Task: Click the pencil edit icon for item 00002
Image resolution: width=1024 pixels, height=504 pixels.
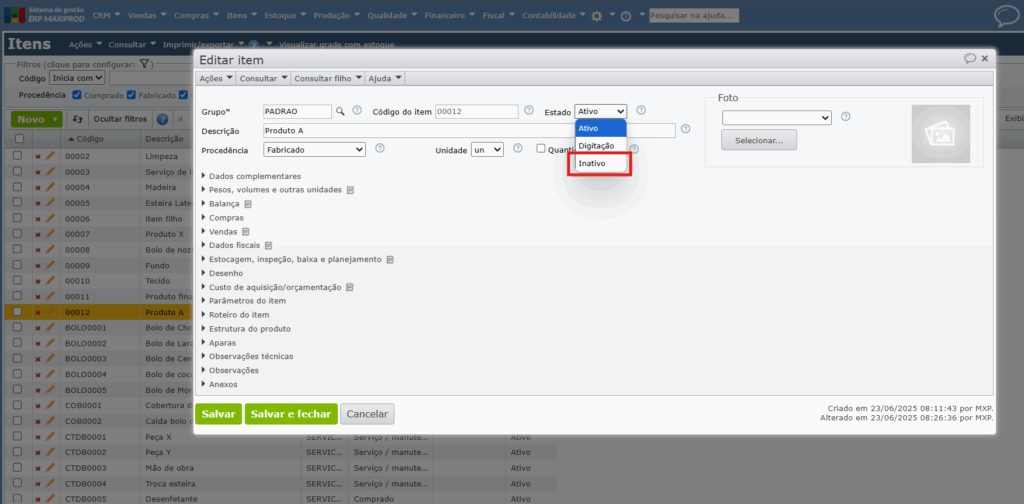Action: tap(50, 156)
